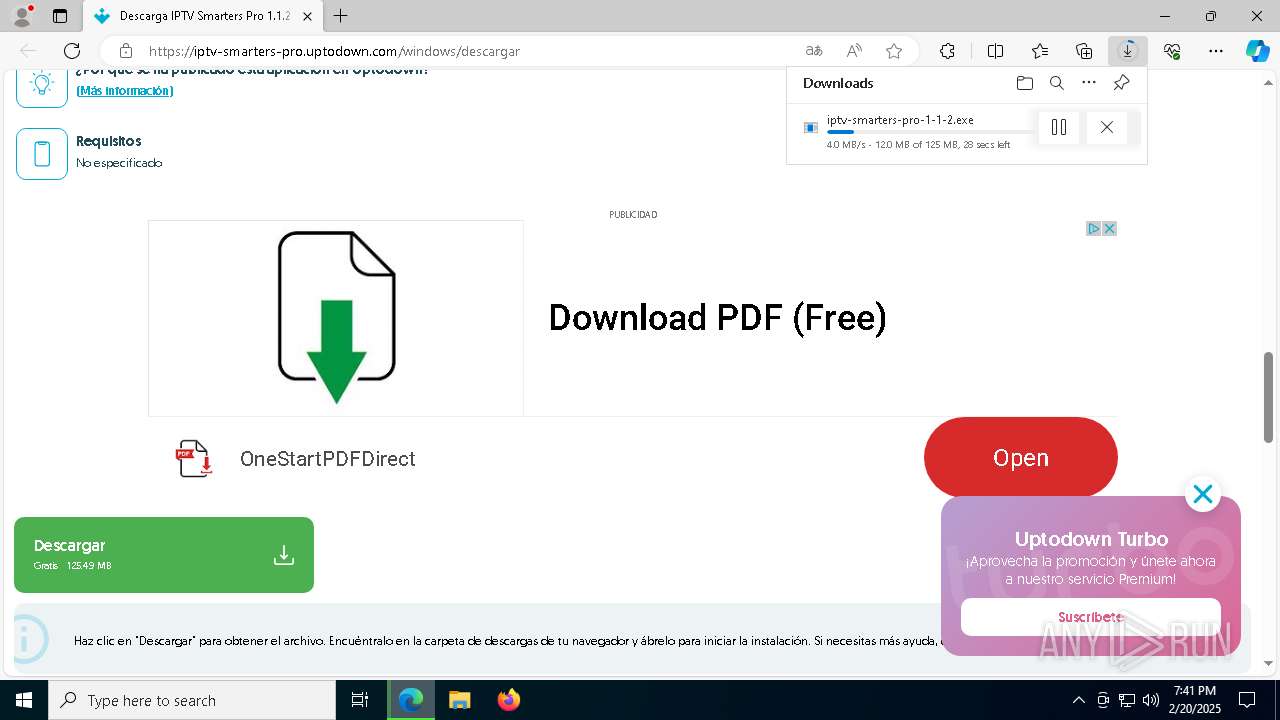Click the download progress bar
Viewport: 1280px width, 720px height.
(x=930, y=132)
